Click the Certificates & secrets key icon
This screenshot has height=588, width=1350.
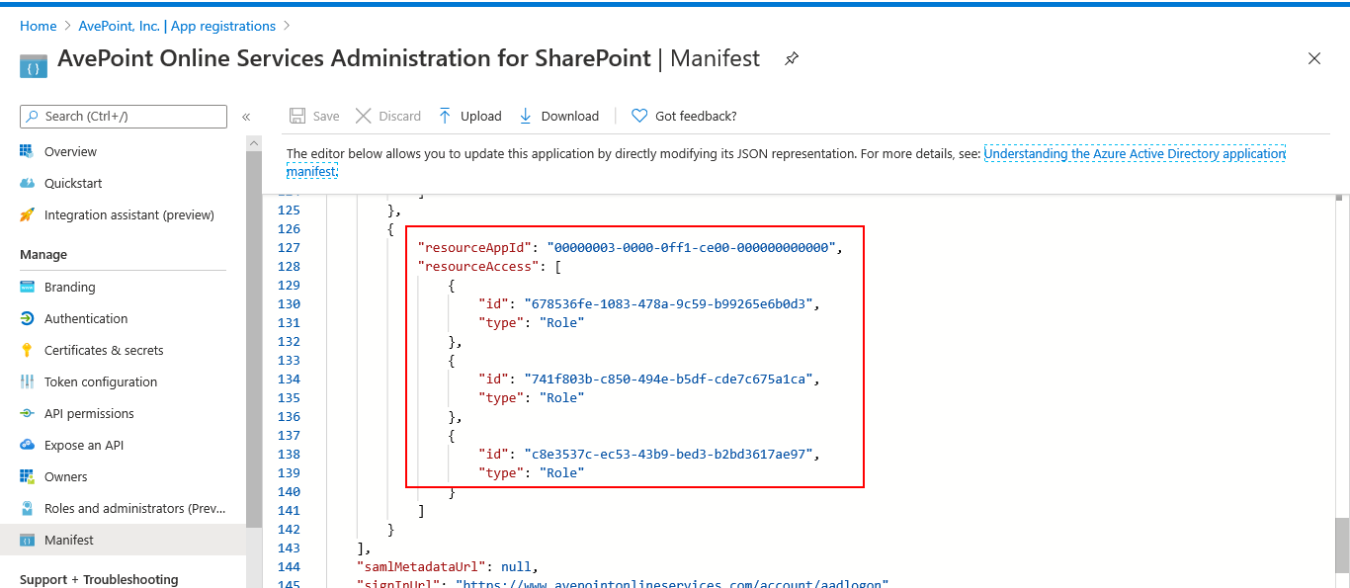[27, 350]
